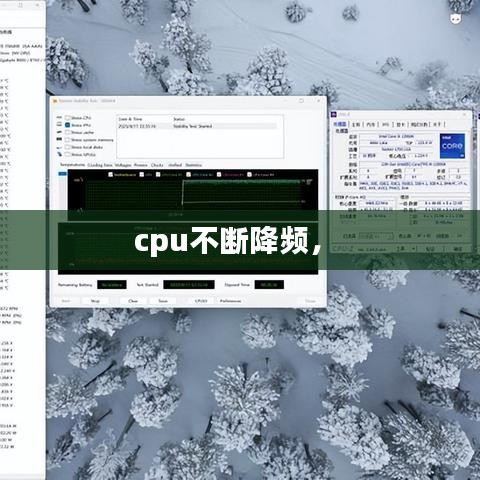Switch to the 显卡 tab in CPU-Z

click(400, 124)
